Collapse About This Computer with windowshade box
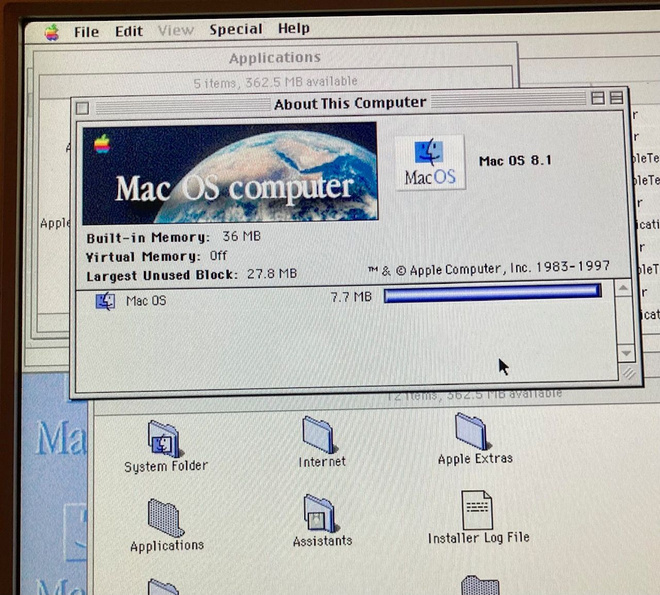660x595 pixels. [x=616, y=98]
